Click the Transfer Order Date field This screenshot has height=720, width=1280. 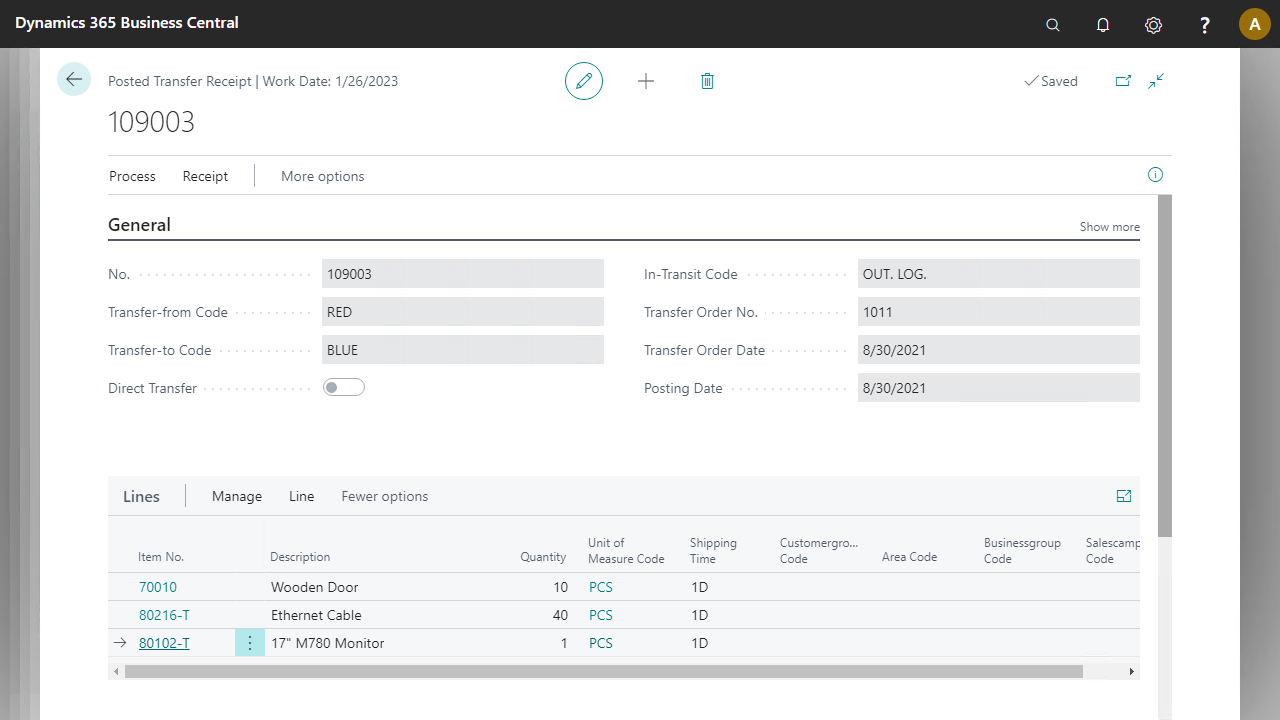coord(999,350)
